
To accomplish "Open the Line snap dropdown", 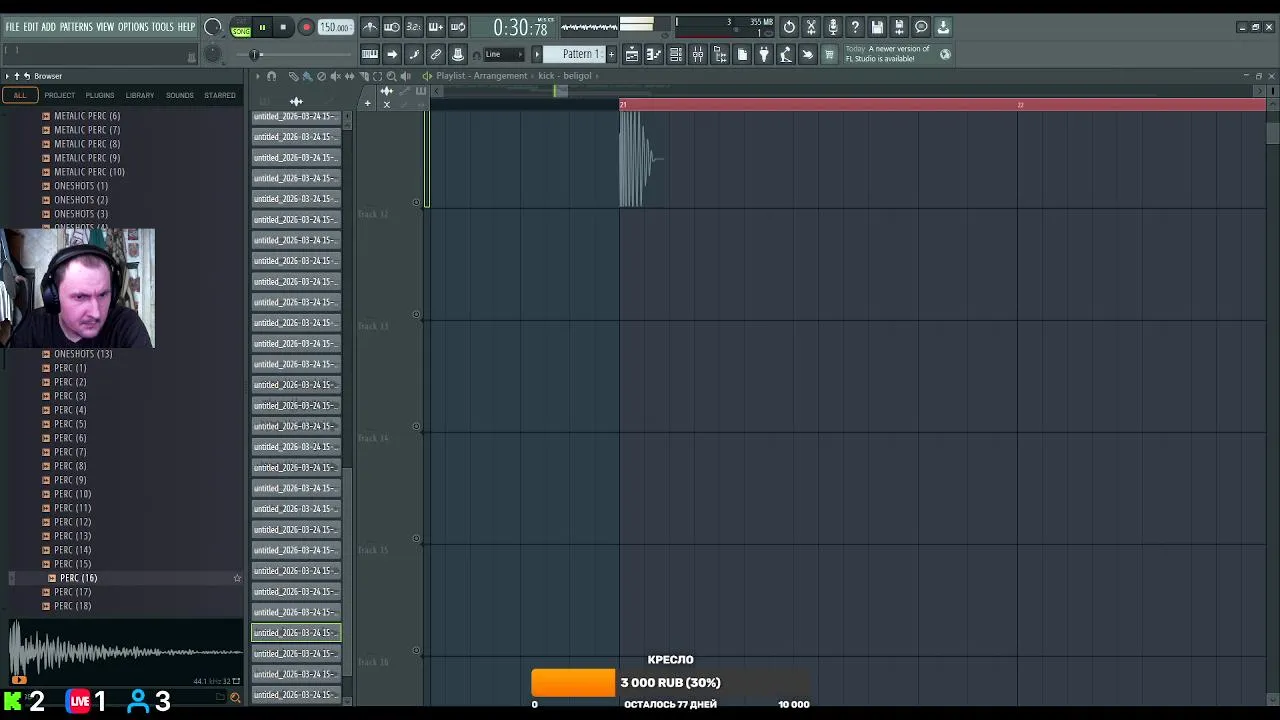I will click(x=504, y=54).
